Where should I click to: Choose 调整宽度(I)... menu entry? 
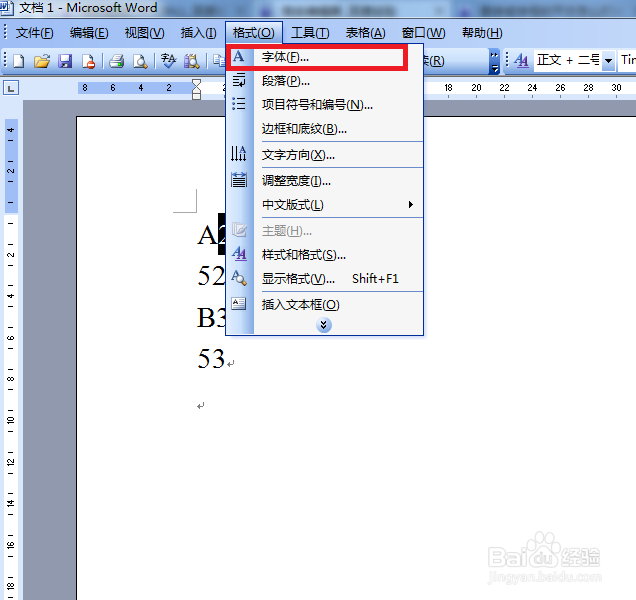point(324,181)
